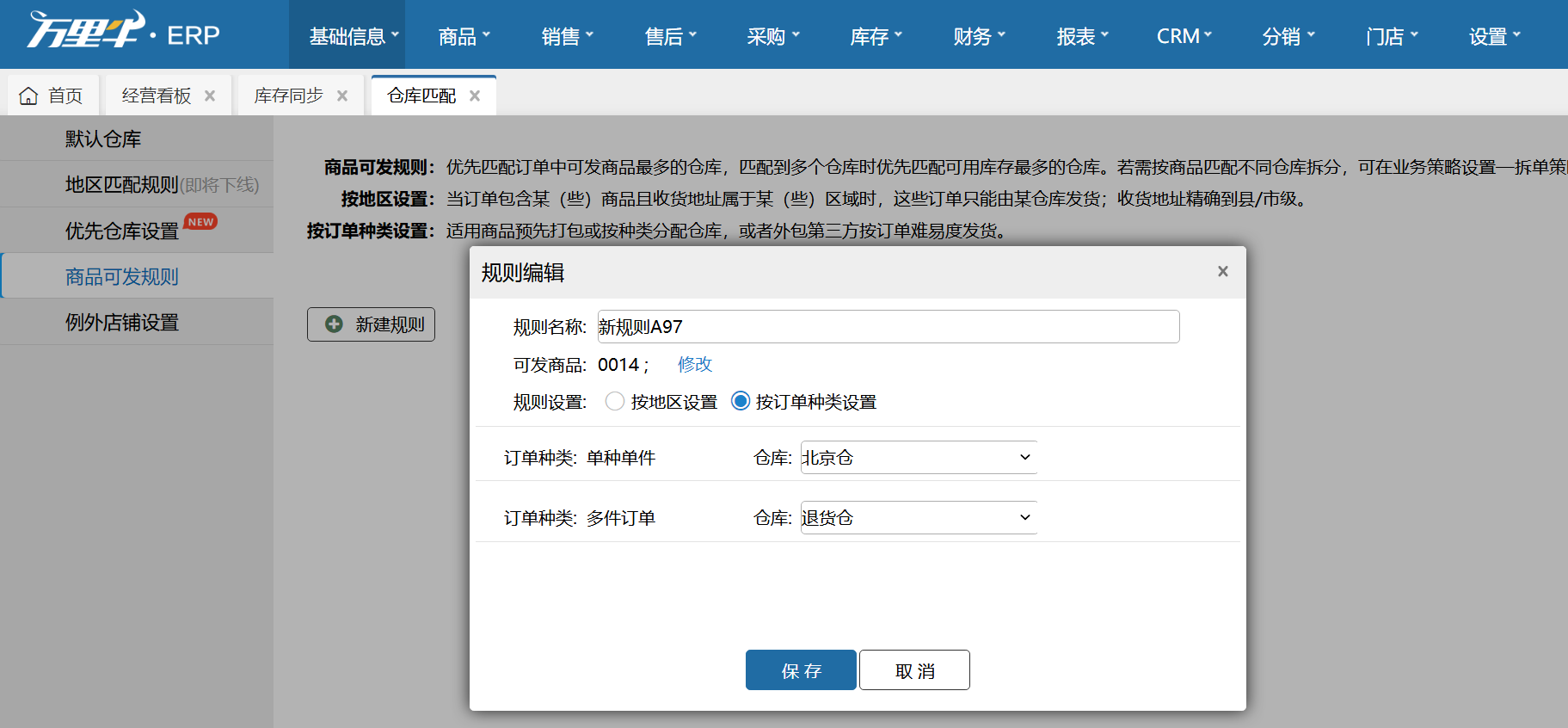Open the 仓库 dropdown showing 退货仓
Viewport: 1568px width, 728px height.
coord(919,518)
